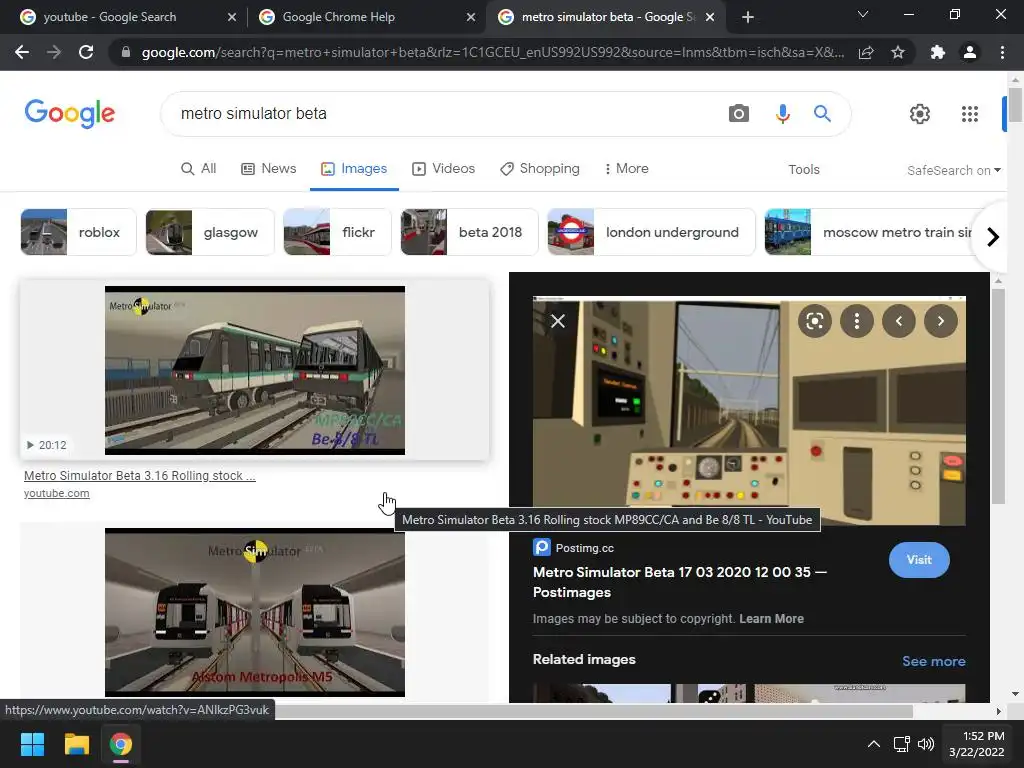Image resolution: width=1024 pixels, height=768 pixels.
Task: Filter results by flickr chip
Action: point(337,232)
